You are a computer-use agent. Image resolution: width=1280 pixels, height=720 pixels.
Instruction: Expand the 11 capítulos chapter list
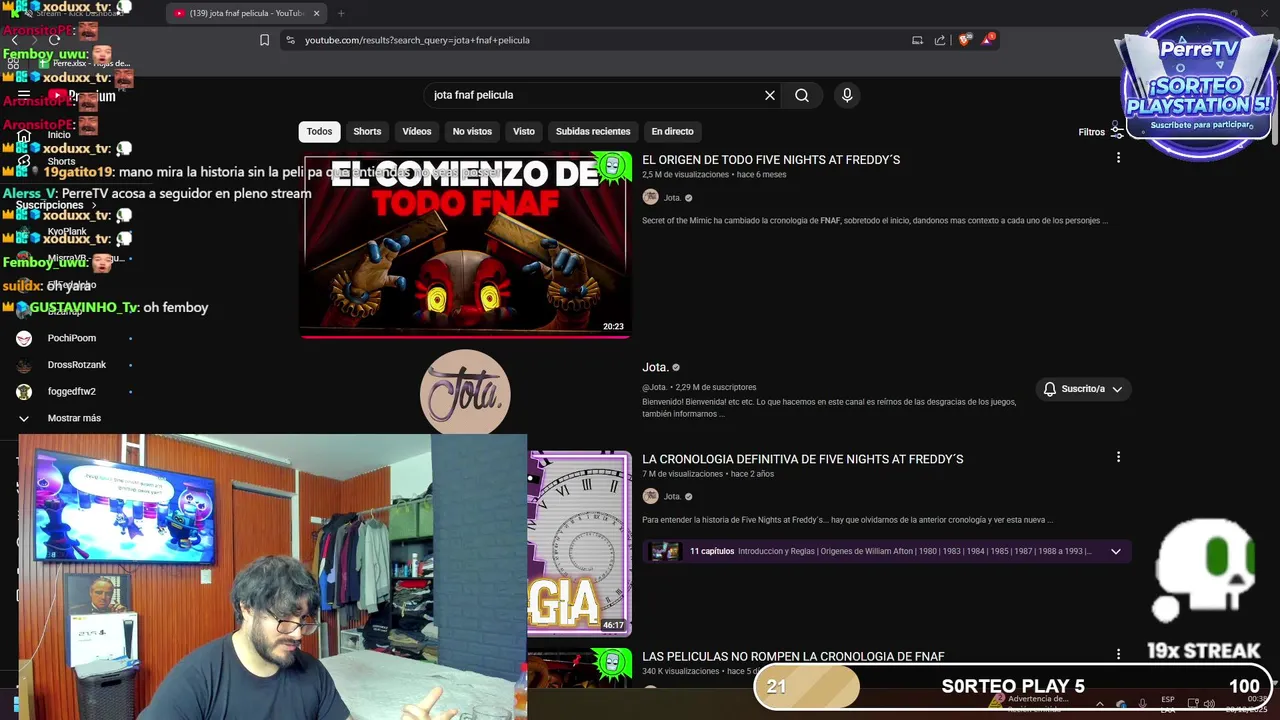tap(1116, 551)
